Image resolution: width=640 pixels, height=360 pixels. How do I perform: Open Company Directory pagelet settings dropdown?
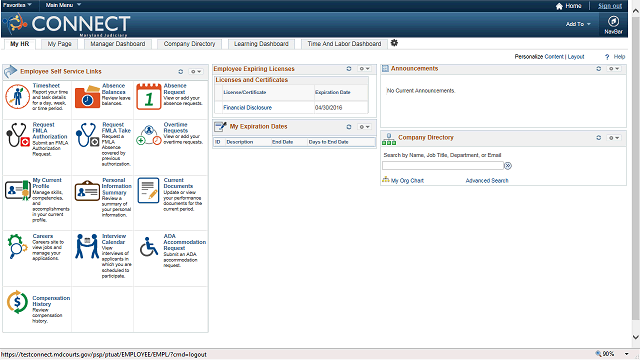[614, 138]
